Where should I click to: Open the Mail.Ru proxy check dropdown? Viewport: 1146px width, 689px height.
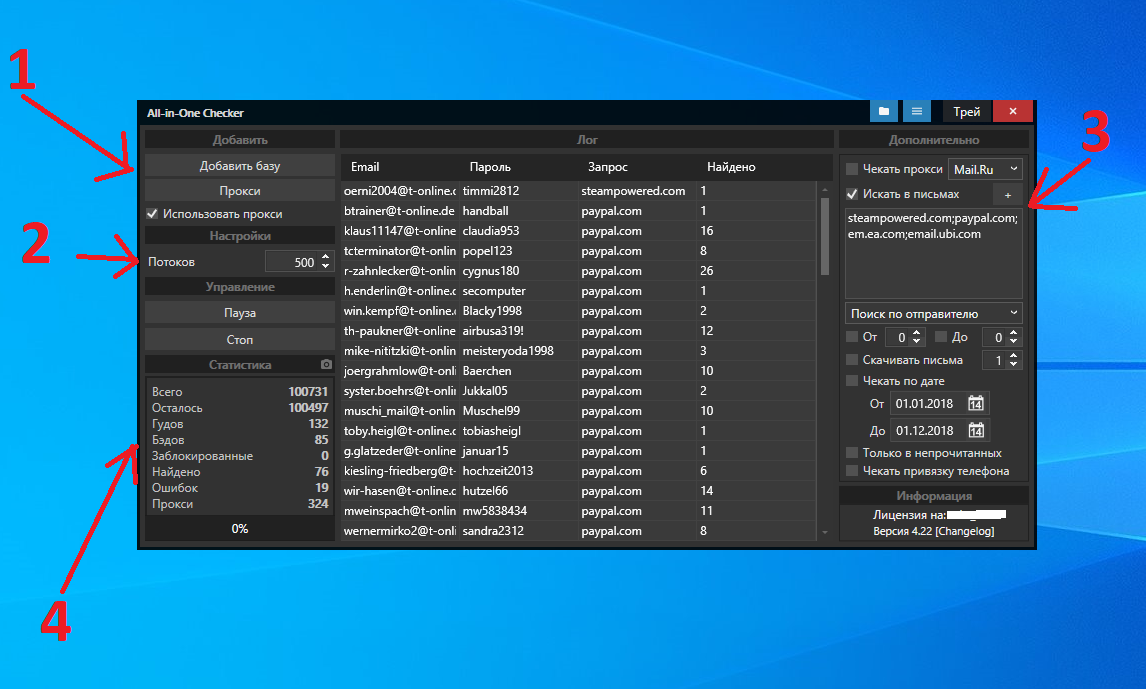984,169
